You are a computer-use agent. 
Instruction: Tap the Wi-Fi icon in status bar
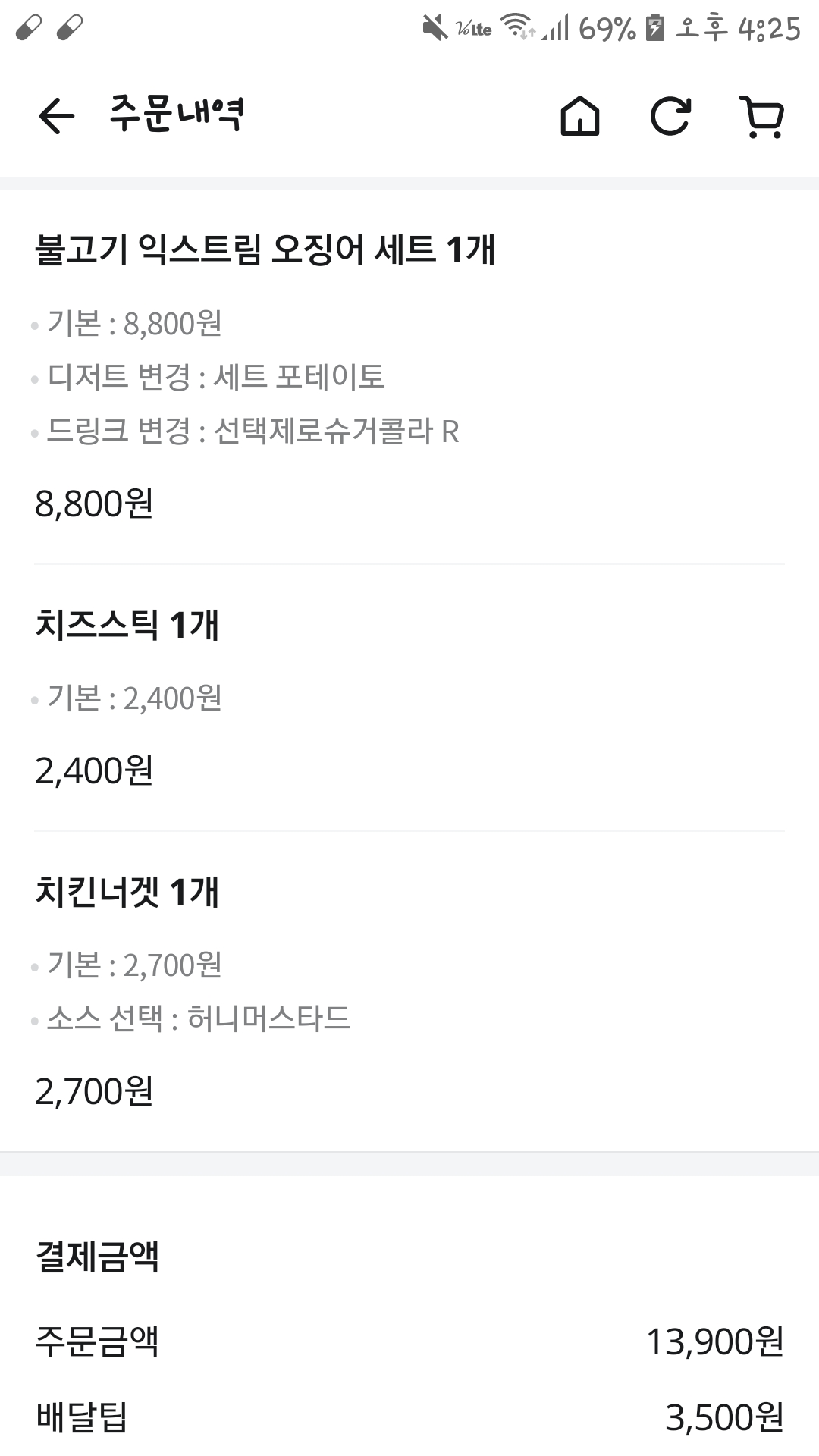click(518, 27)
